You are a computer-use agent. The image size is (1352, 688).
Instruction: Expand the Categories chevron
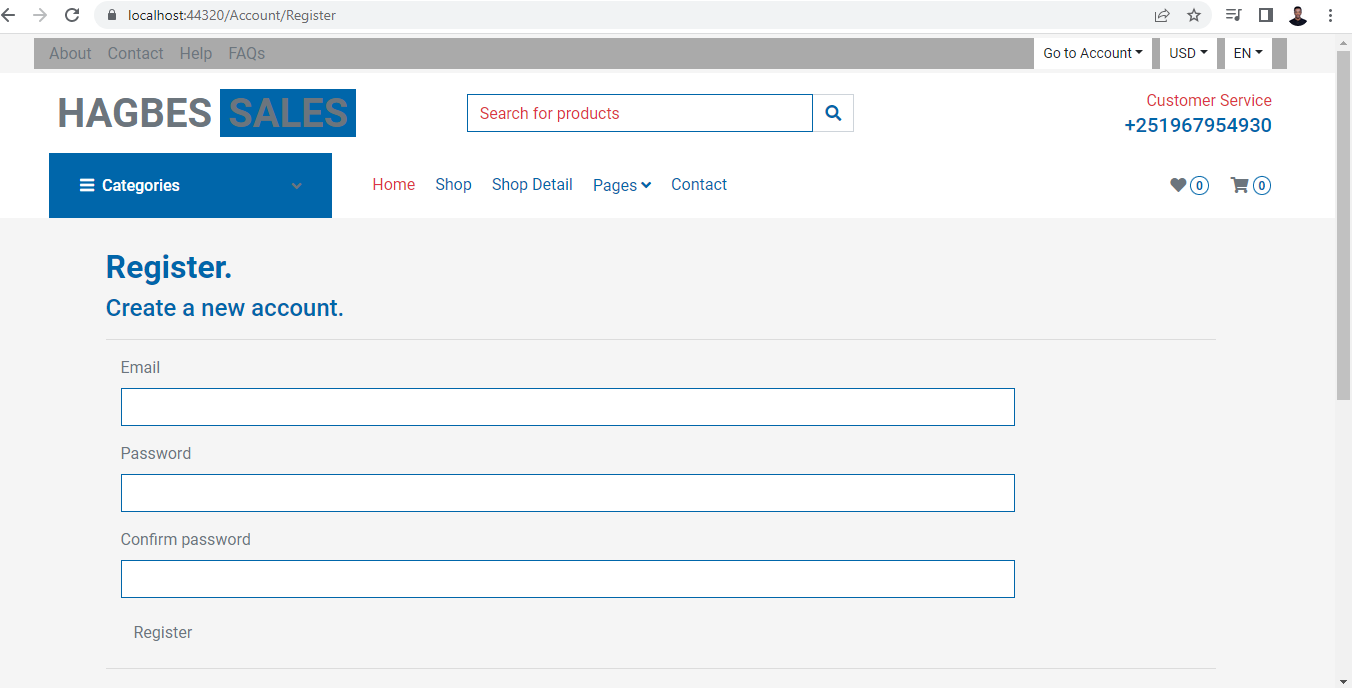tap(296, 186)
